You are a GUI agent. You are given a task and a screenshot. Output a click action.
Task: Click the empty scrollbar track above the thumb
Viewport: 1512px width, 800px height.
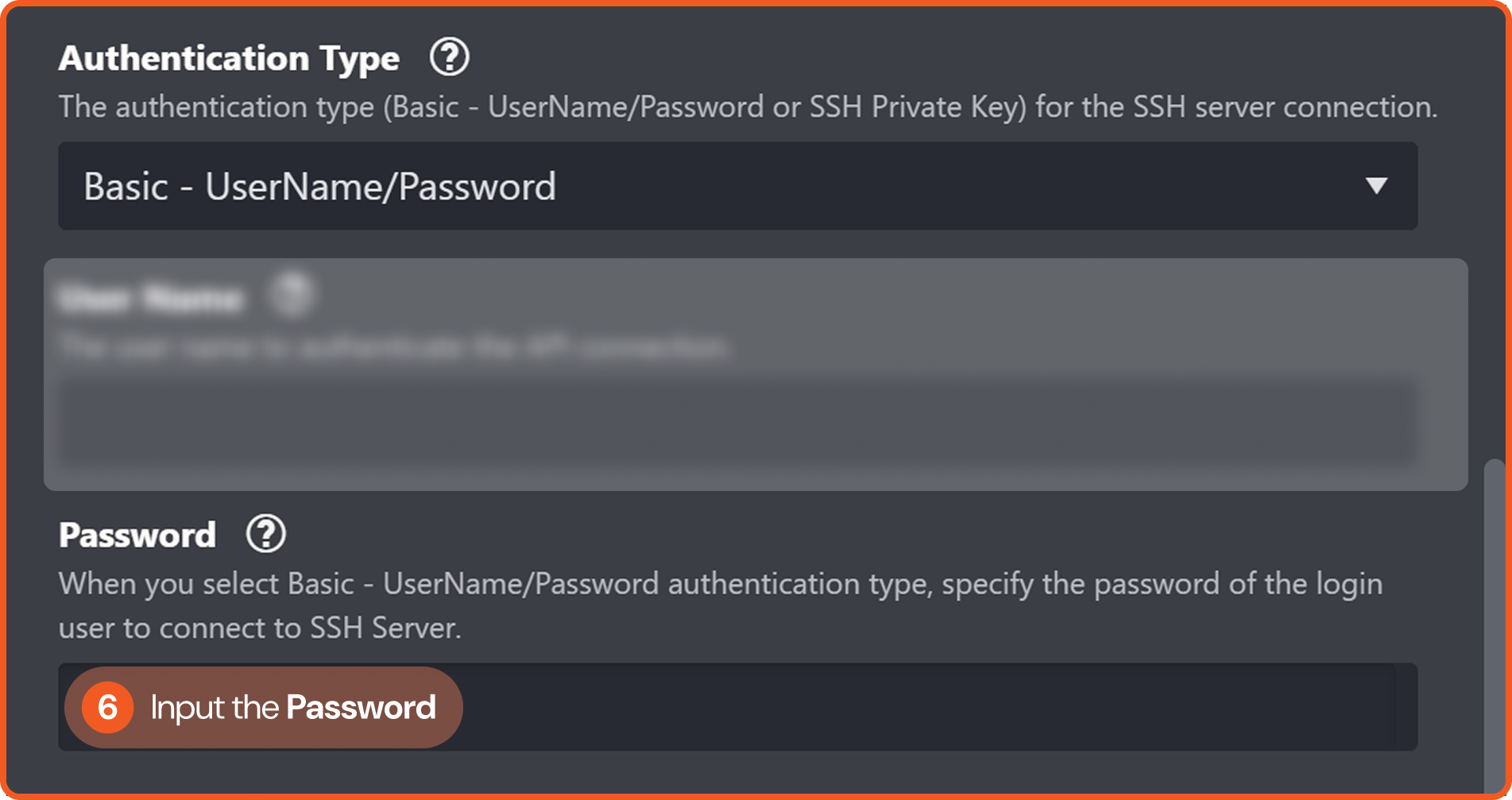(1494, 238)
